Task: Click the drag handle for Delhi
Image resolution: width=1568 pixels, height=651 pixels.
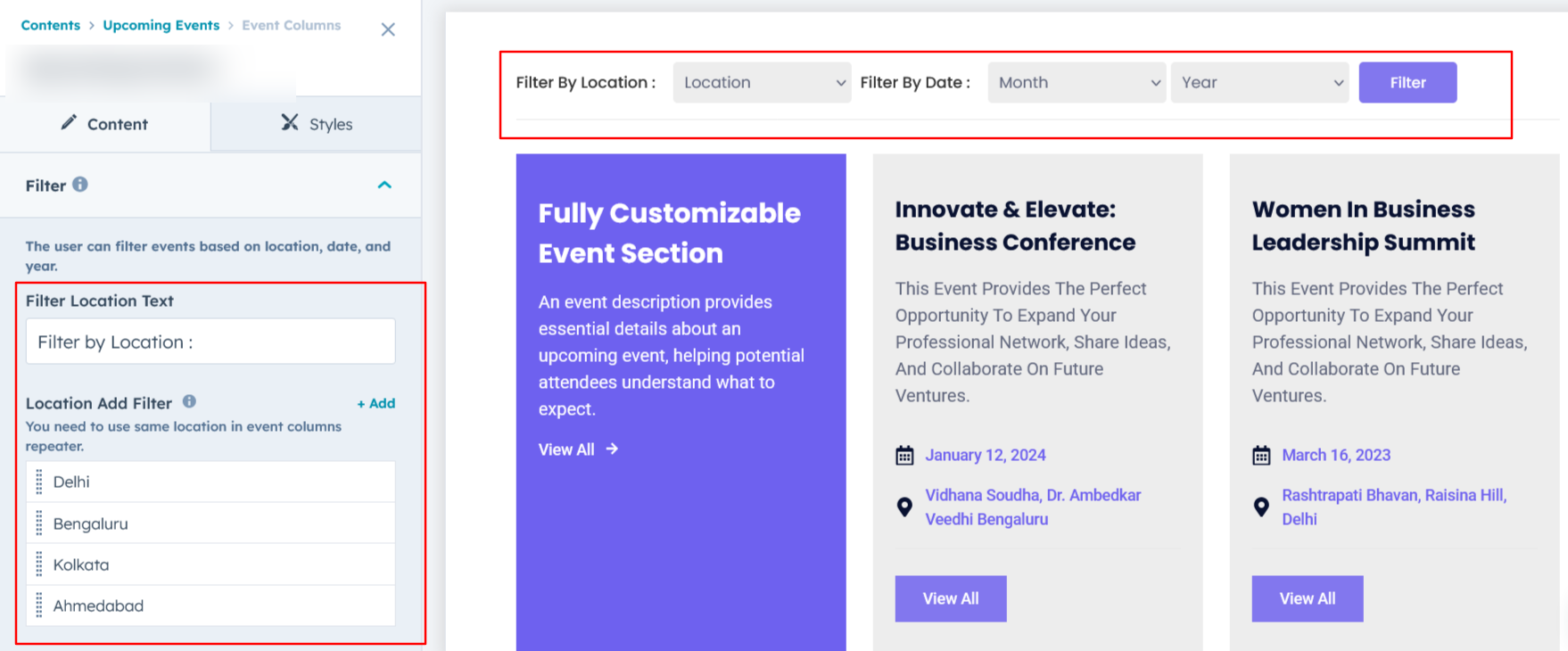Action: [39, 482]
